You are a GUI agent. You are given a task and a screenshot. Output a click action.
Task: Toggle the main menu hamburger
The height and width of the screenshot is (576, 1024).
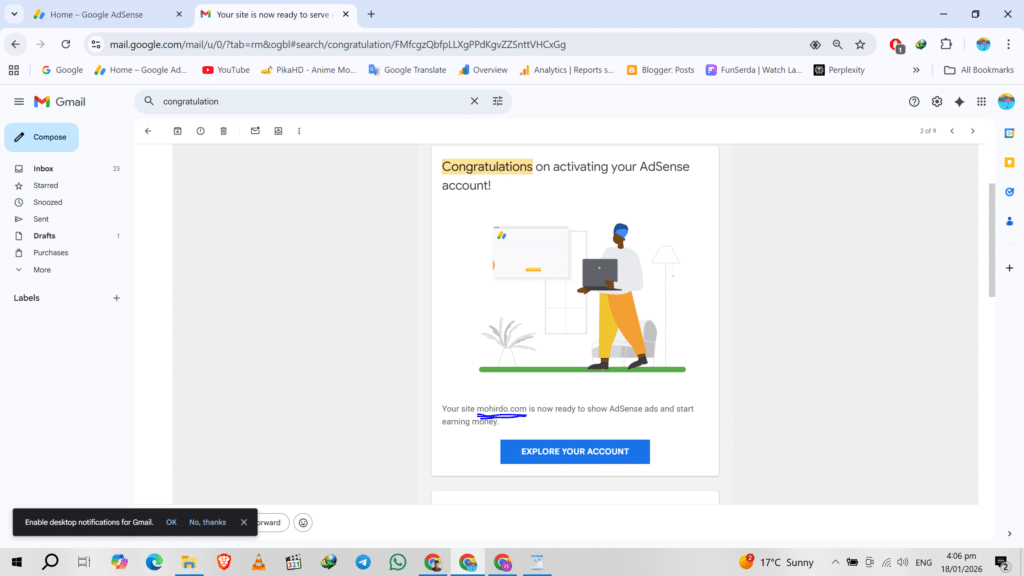tap(19, 101)
